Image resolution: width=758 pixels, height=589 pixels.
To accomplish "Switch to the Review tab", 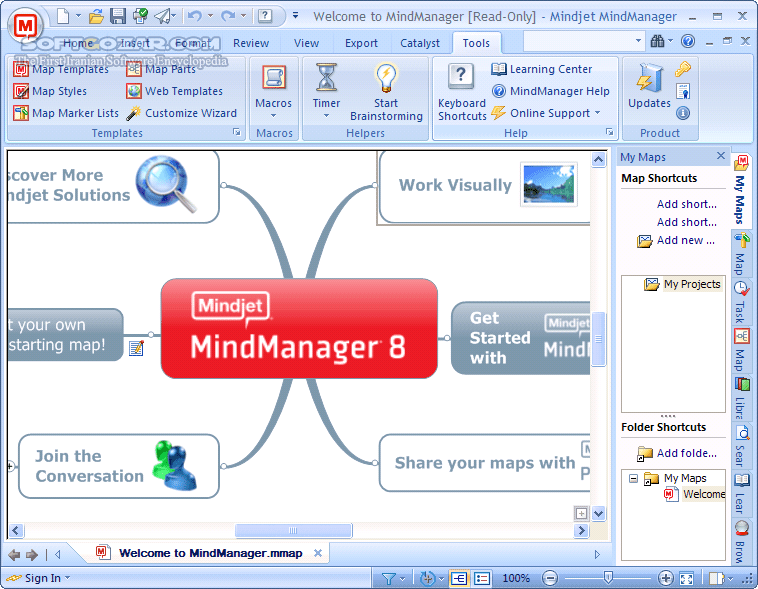I will 251,43.
